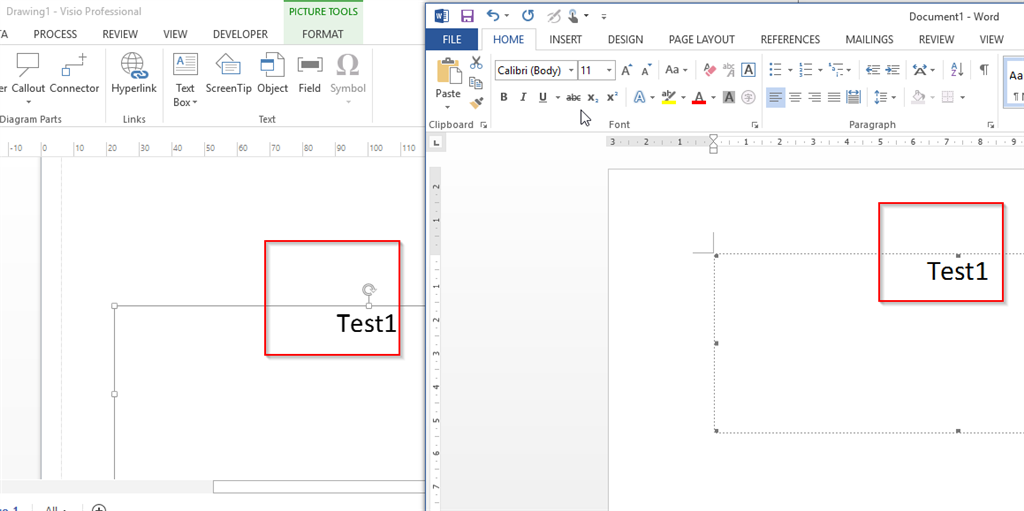Switch to the PAGE LAYOUT tab in Word
The image size is (1024, 511).
(701, 39)
